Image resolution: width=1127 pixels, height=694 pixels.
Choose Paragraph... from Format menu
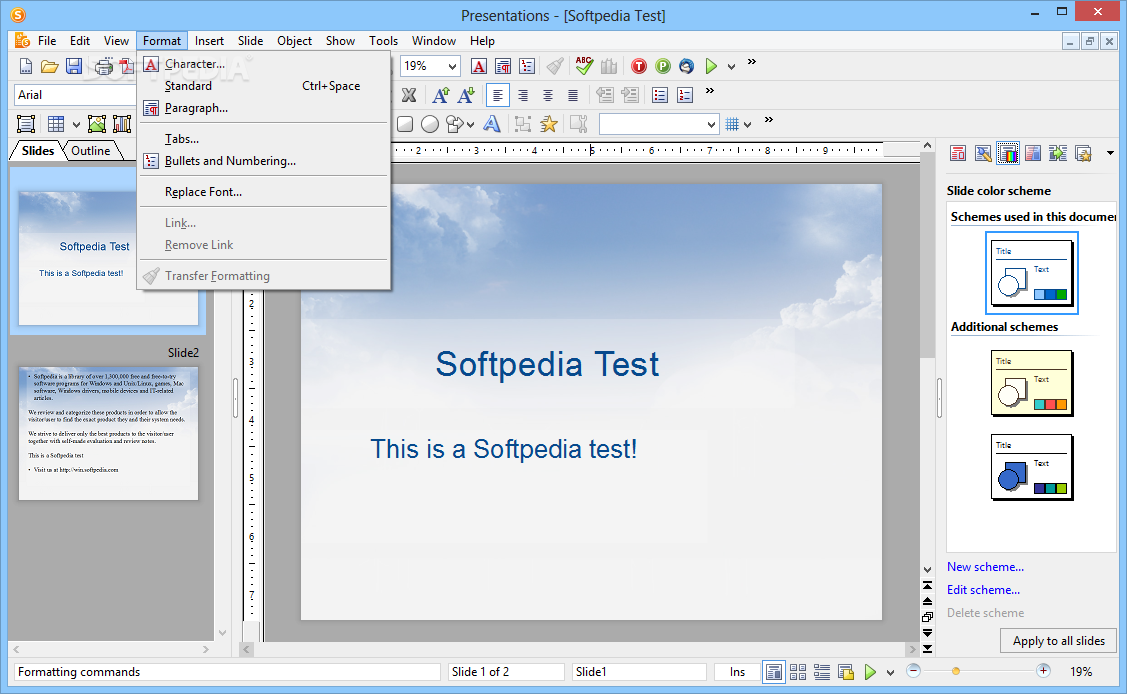[x=264, y=108]
